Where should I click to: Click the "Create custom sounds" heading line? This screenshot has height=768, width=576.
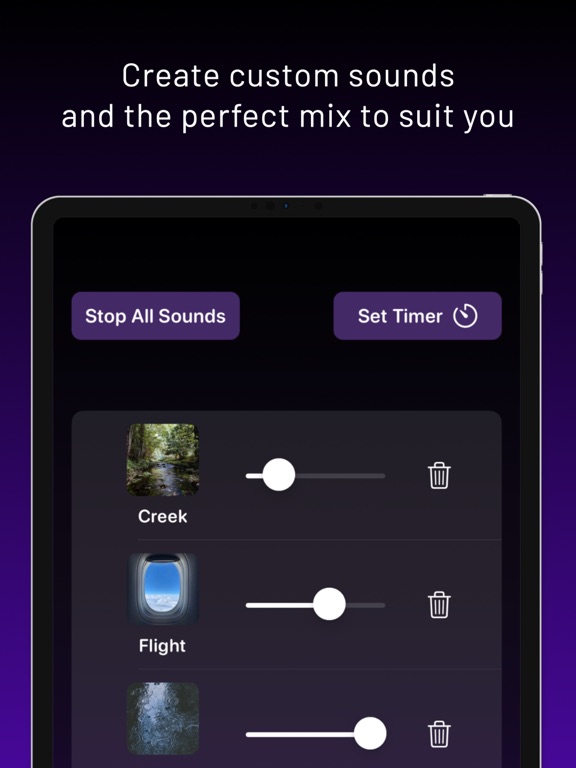[x=288, y=76]
